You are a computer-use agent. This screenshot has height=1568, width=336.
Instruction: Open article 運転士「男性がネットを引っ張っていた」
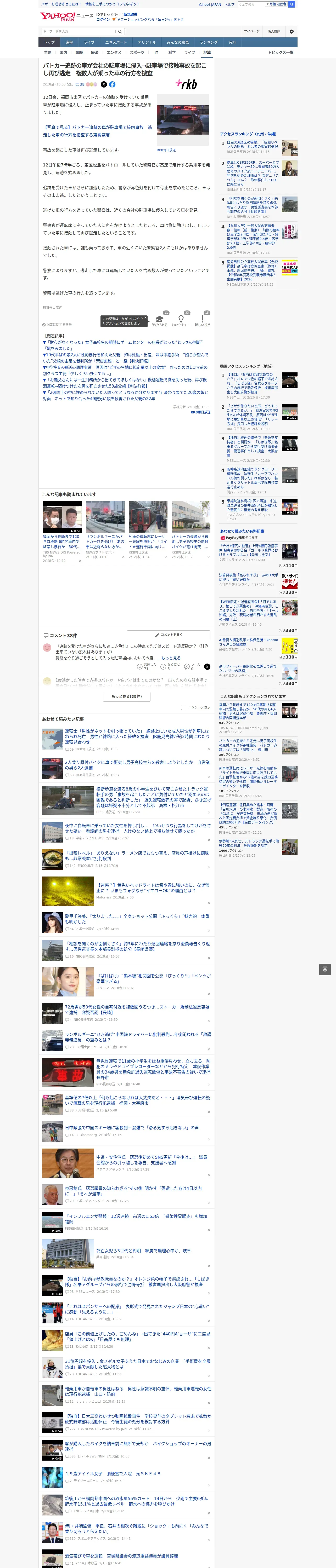pyautogui.click(x=137, y=736)
